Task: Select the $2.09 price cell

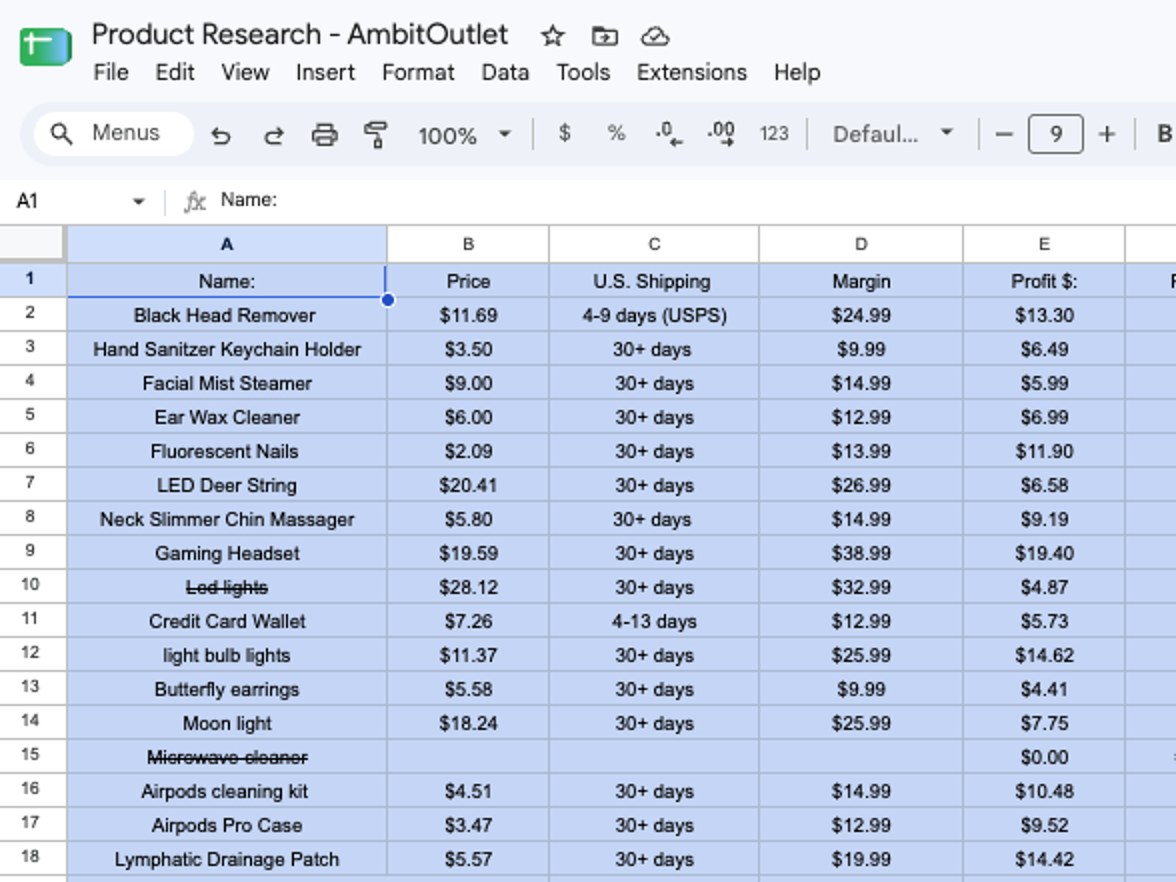Action: click(468, 451)
